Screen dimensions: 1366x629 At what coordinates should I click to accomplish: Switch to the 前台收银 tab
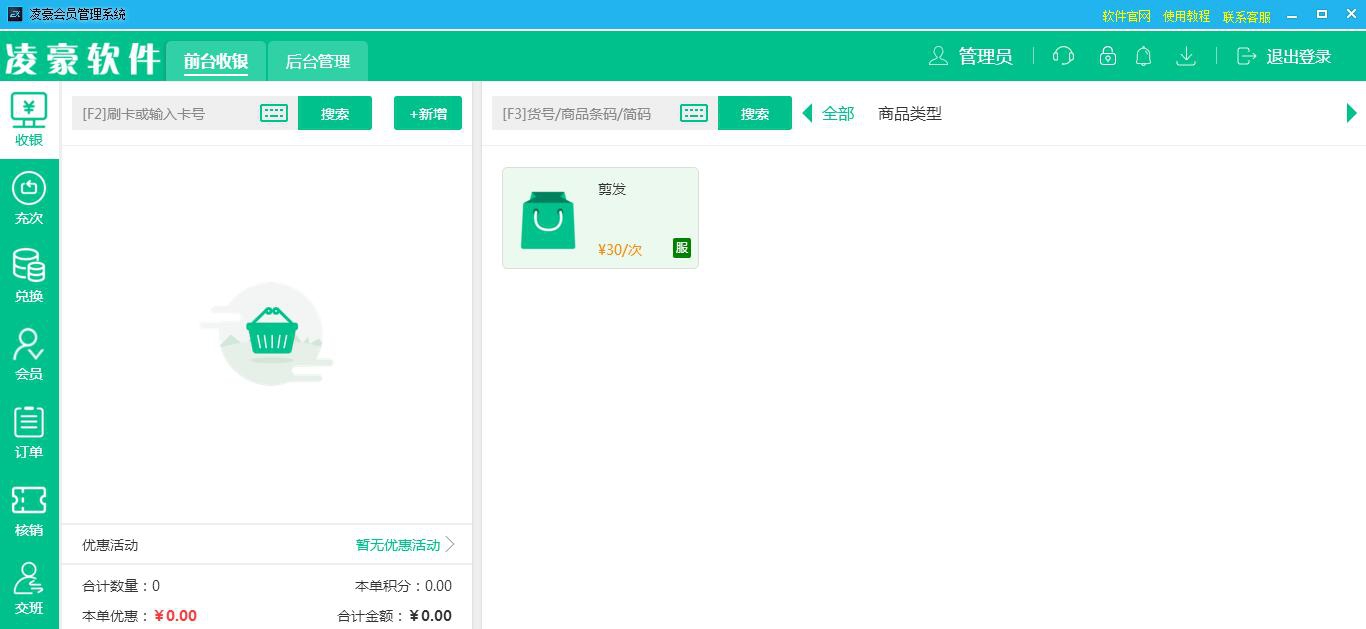[x=214, y=61]
